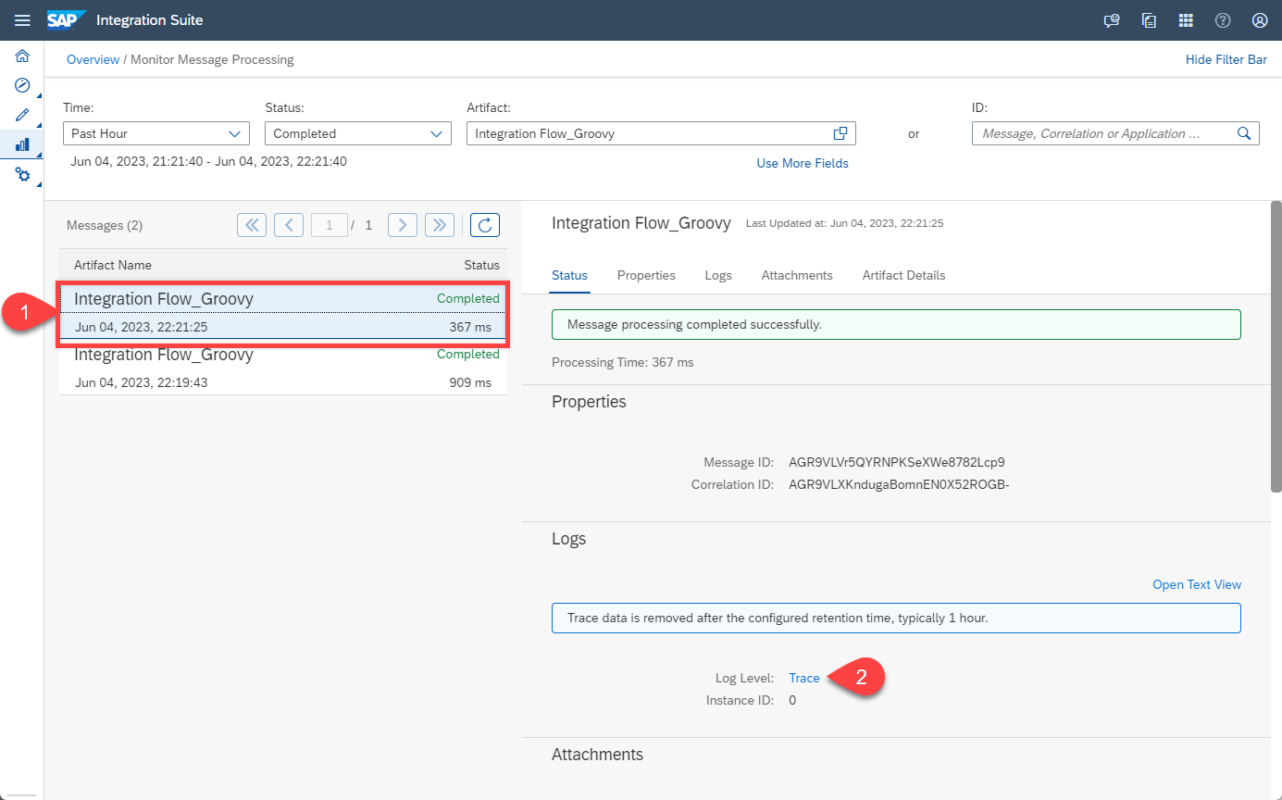The image size is (1282, 800).
Task: Open the feedback chat icon in header
Action: pos(1111,20)
